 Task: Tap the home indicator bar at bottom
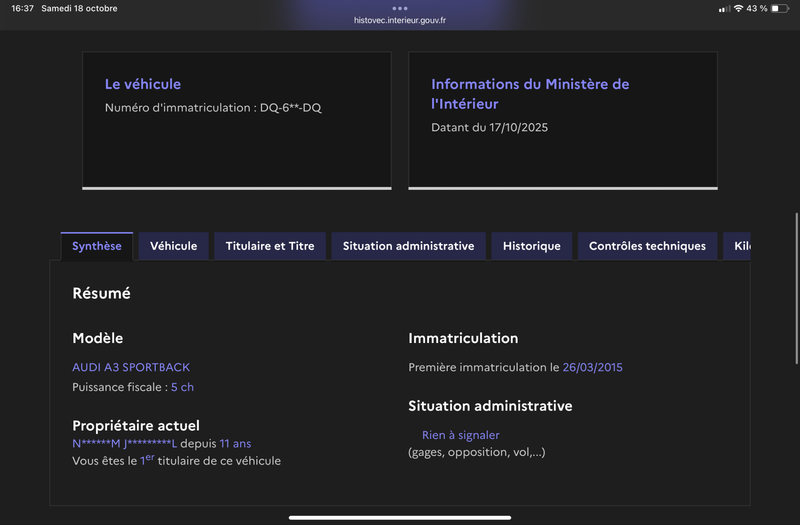400,517
